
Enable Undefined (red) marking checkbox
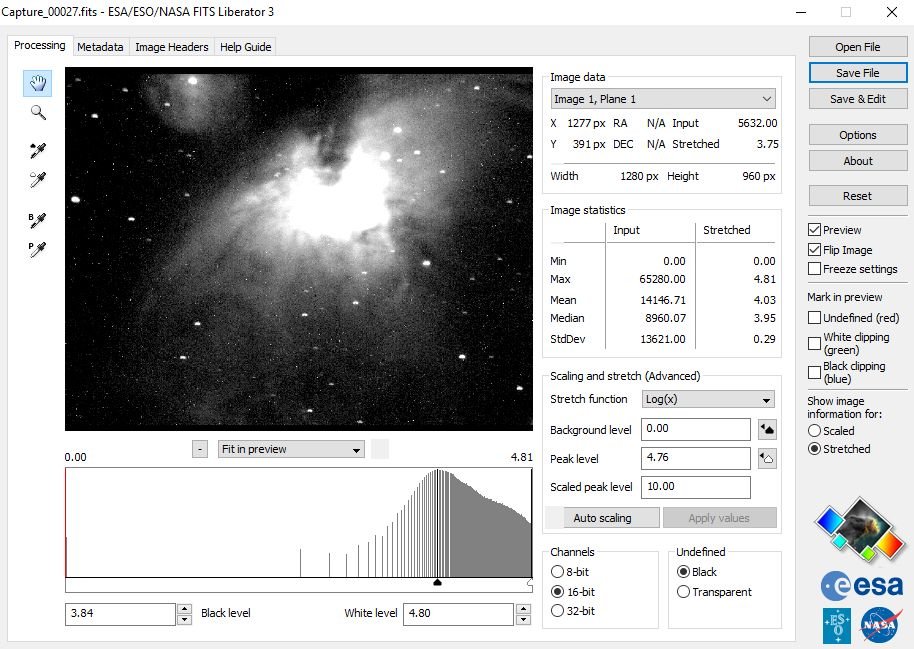coord(814,318)
